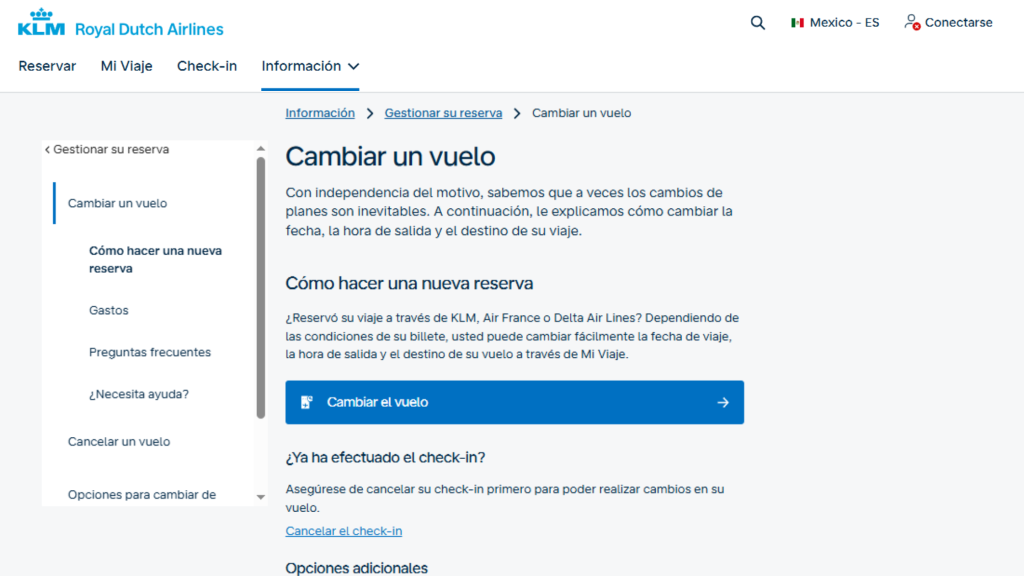The width and height of the screenshot is (1024, 576).
Task: Click the Opciones adicionales heading
Action: point(357,568)
